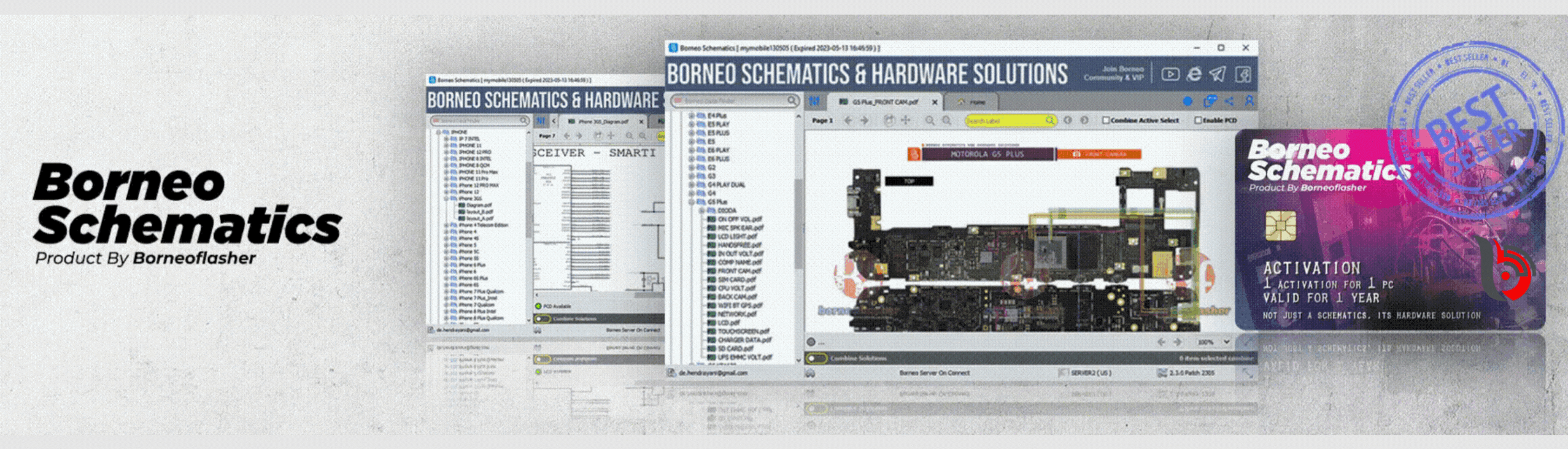Expand the E5 PLAY tree folder

(718, 124)
